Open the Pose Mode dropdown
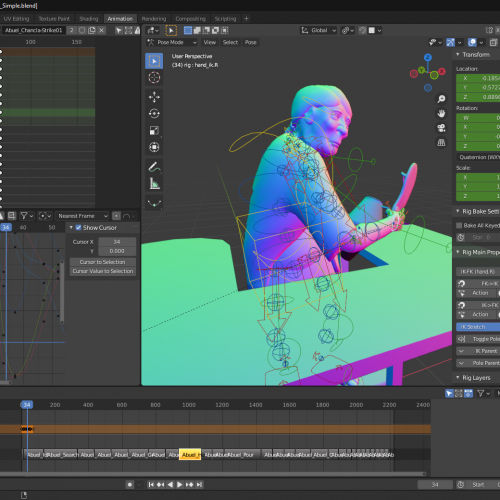 point(172,42)
